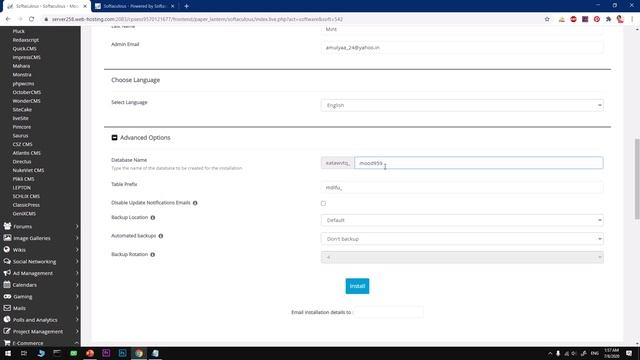Click the Project Management edit icon

click(7, 331)
